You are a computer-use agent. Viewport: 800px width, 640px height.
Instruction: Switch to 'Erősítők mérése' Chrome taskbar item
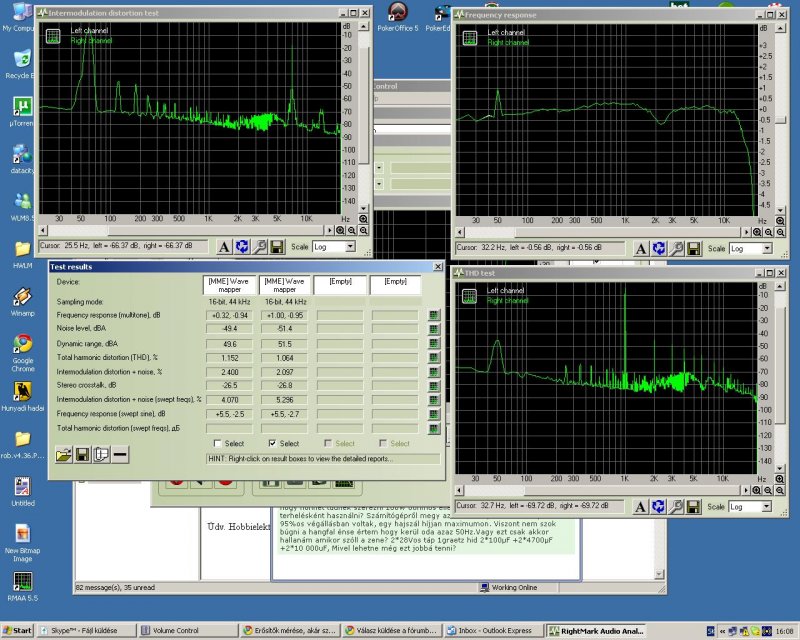point(290,631)
